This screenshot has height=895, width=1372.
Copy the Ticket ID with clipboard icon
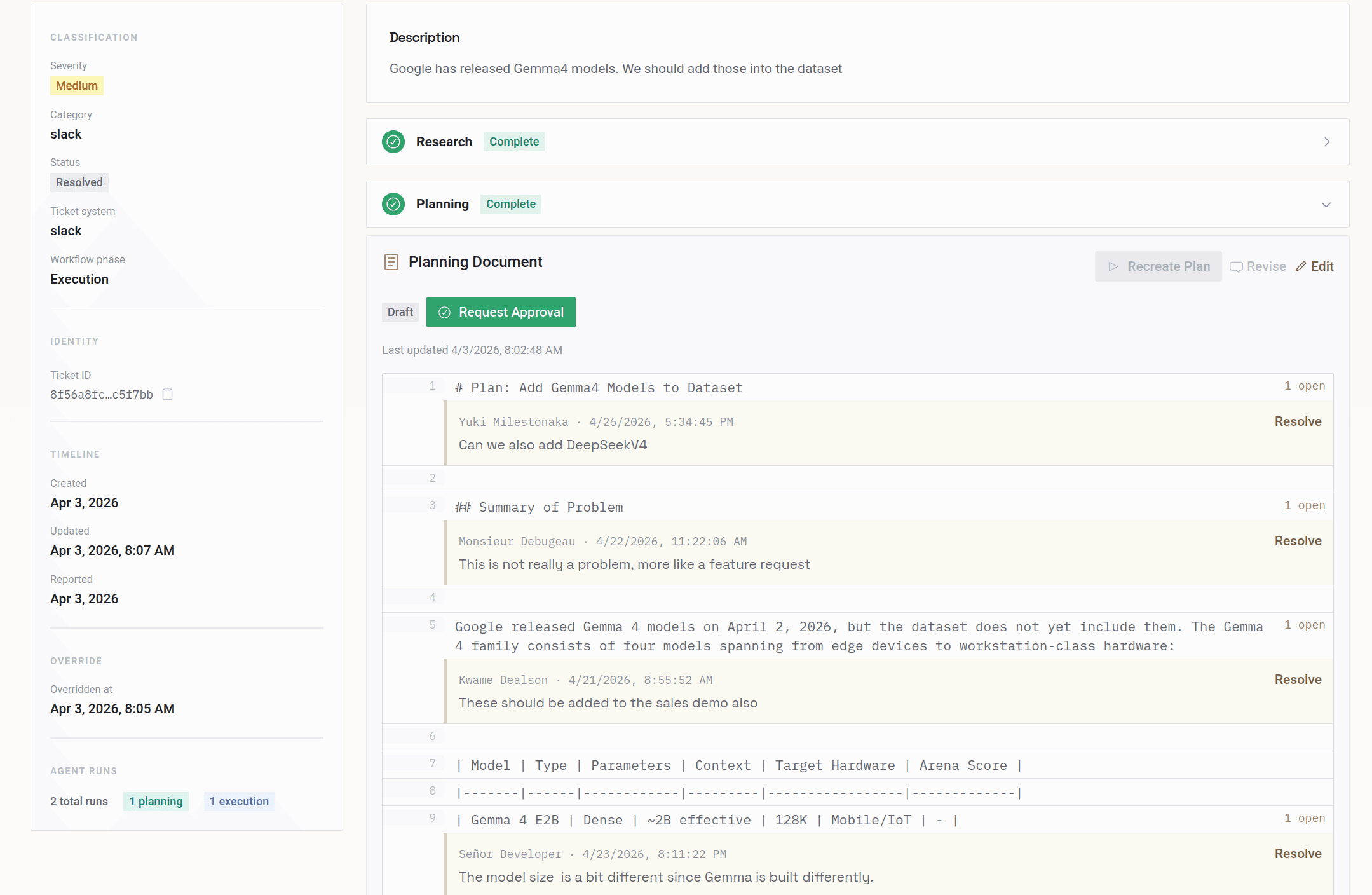point(168,394)
